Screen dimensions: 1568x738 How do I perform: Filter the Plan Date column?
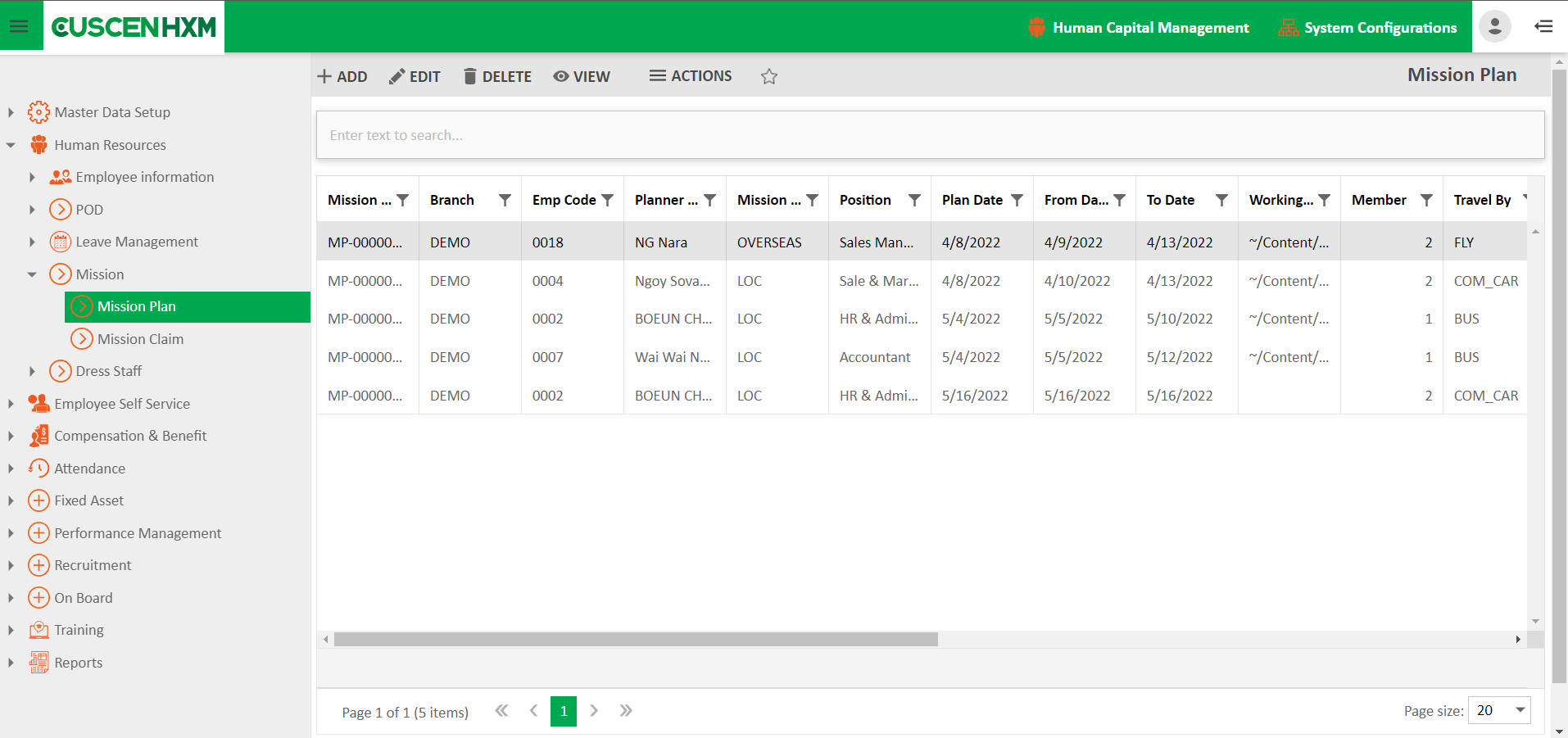(x=1017, y=200)
